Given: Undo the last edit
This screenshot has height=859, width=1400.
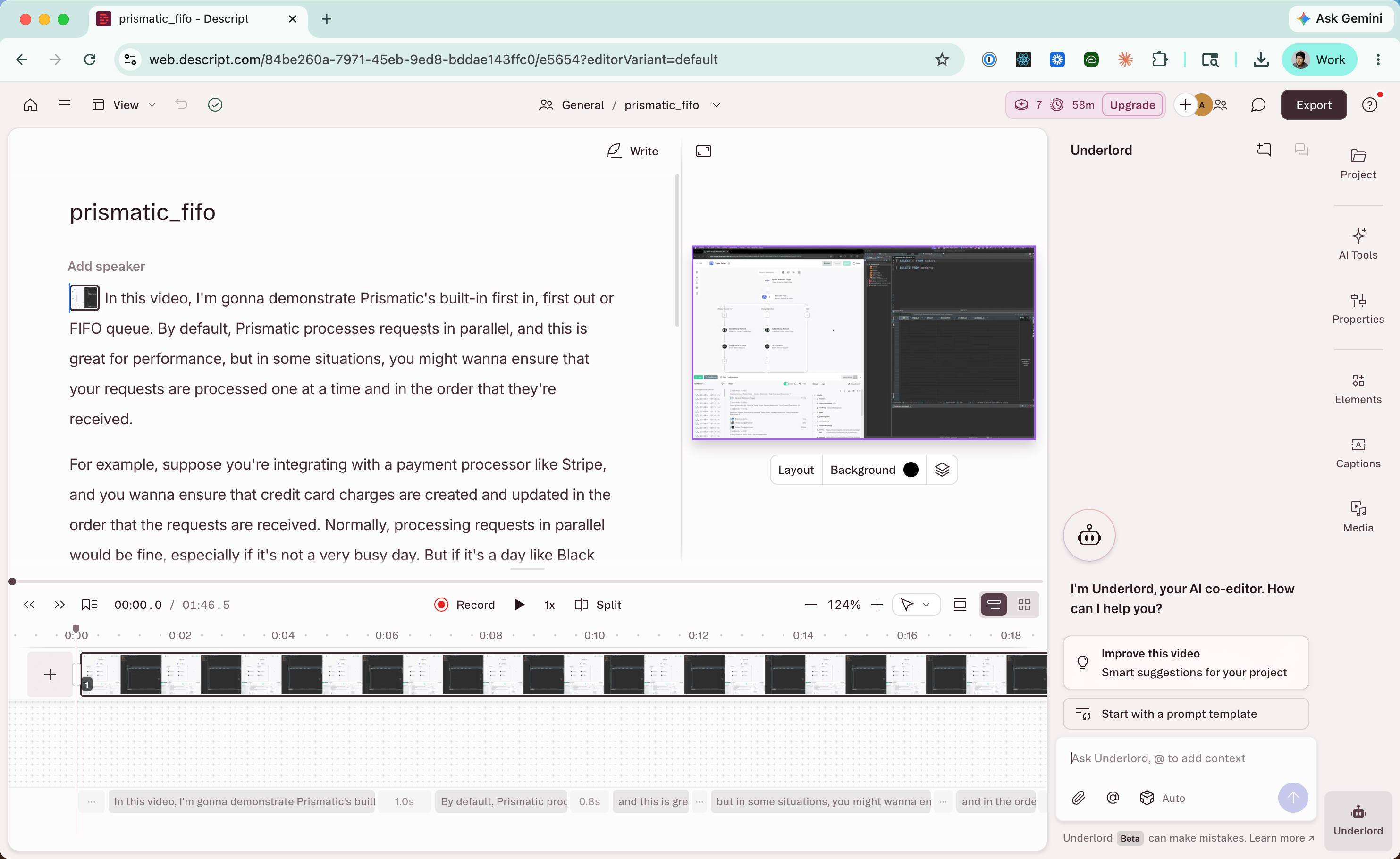Looking at the screenshot, I should click(181, 104).
